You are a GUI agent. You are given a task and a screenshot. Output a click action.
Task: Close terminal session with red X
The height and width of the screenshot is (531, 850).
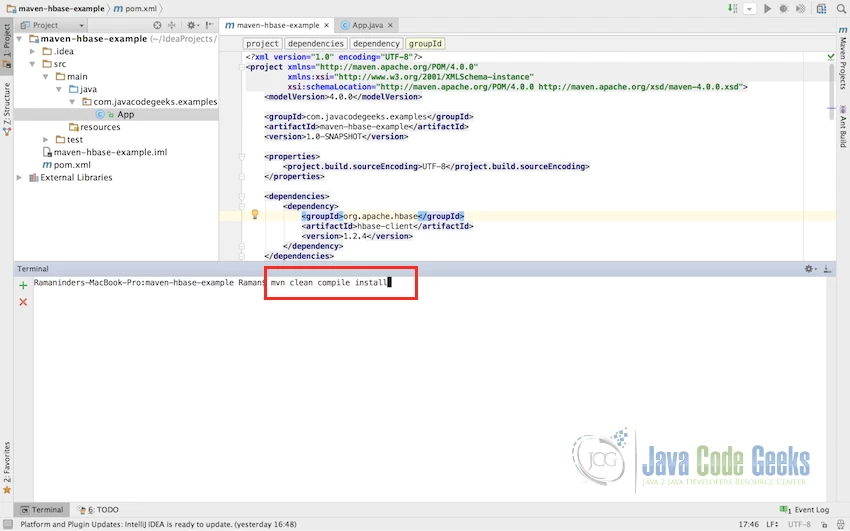tap(23, 302)
